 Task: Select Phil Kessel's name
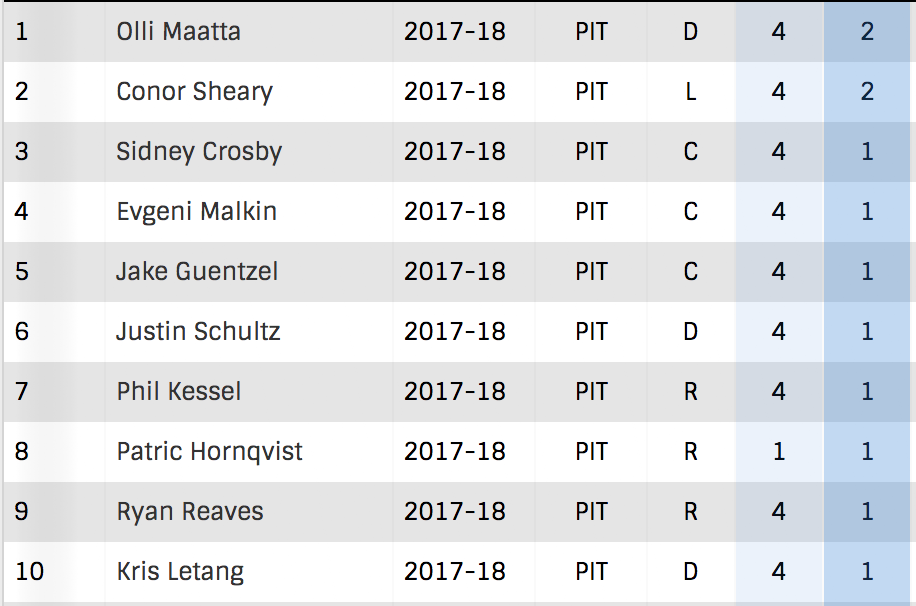179,392
